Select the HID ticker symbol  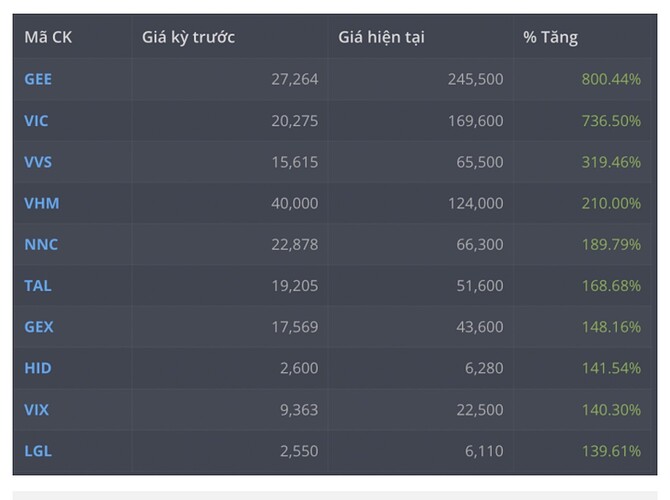click(x=37, y=368)
